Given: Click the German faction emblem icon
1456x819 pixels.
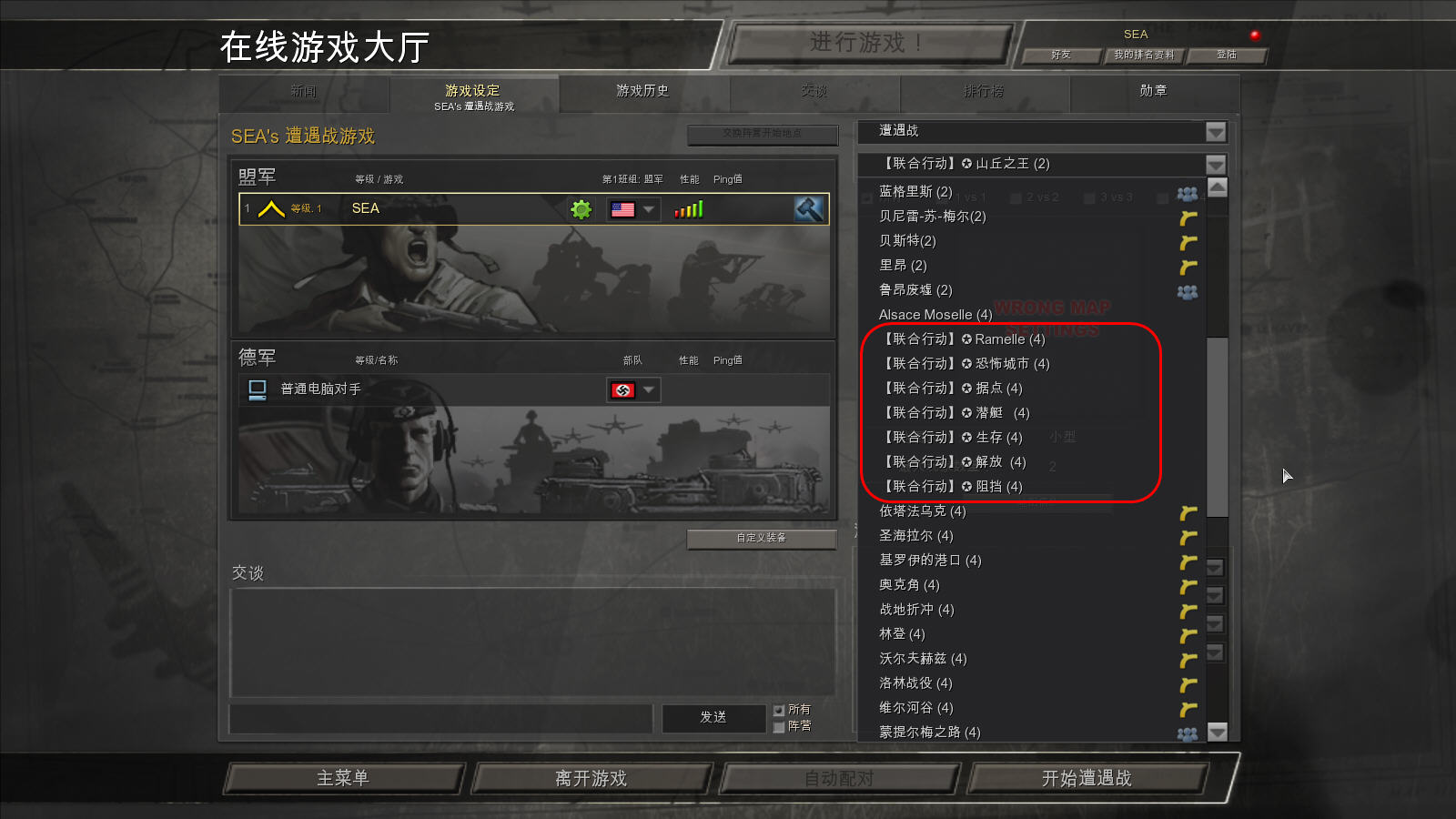Looking at the screenshot, I should (x=622, y=390).
